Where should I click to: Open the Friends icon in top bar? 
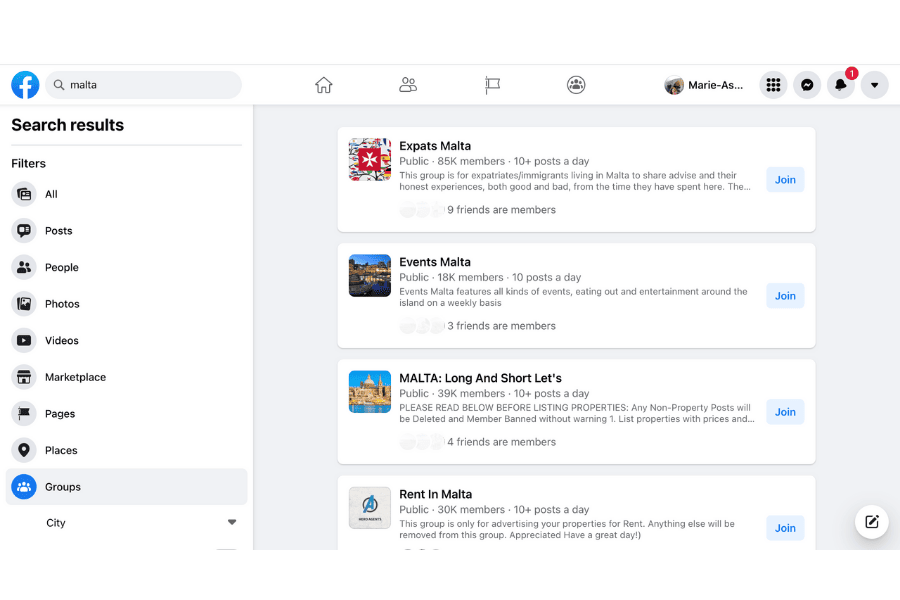click(408, 85)
